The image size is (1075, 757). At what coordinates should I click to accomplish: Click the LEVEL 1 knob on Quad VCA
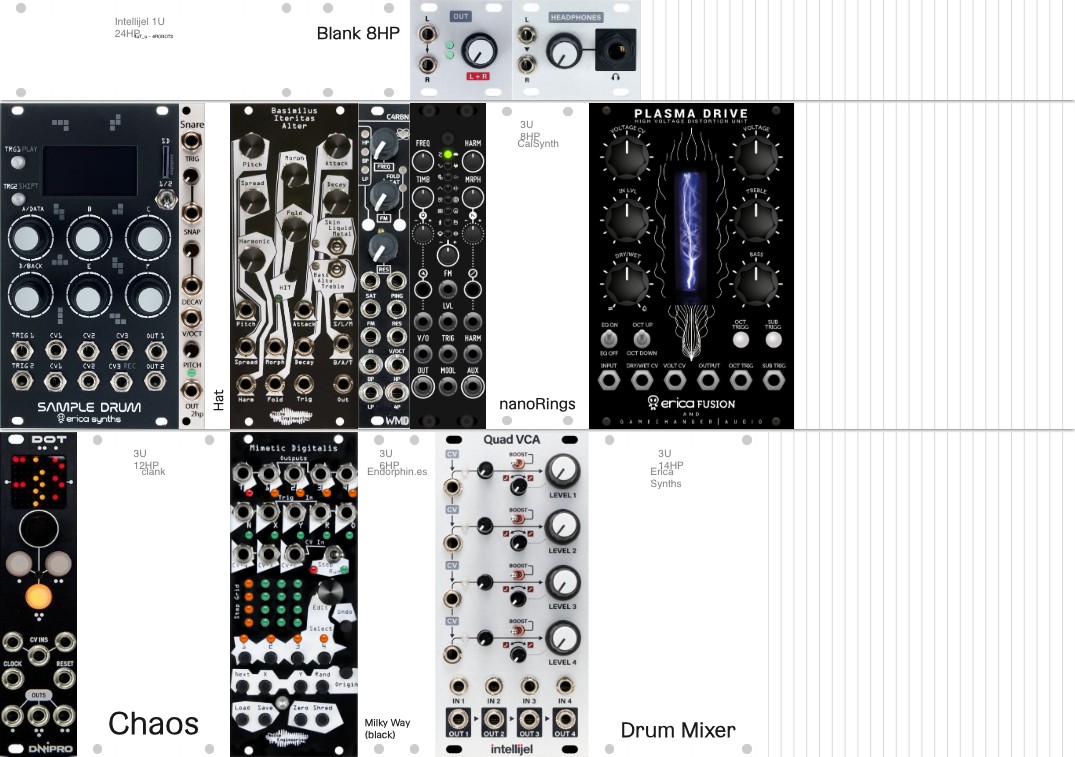point(562,471)
